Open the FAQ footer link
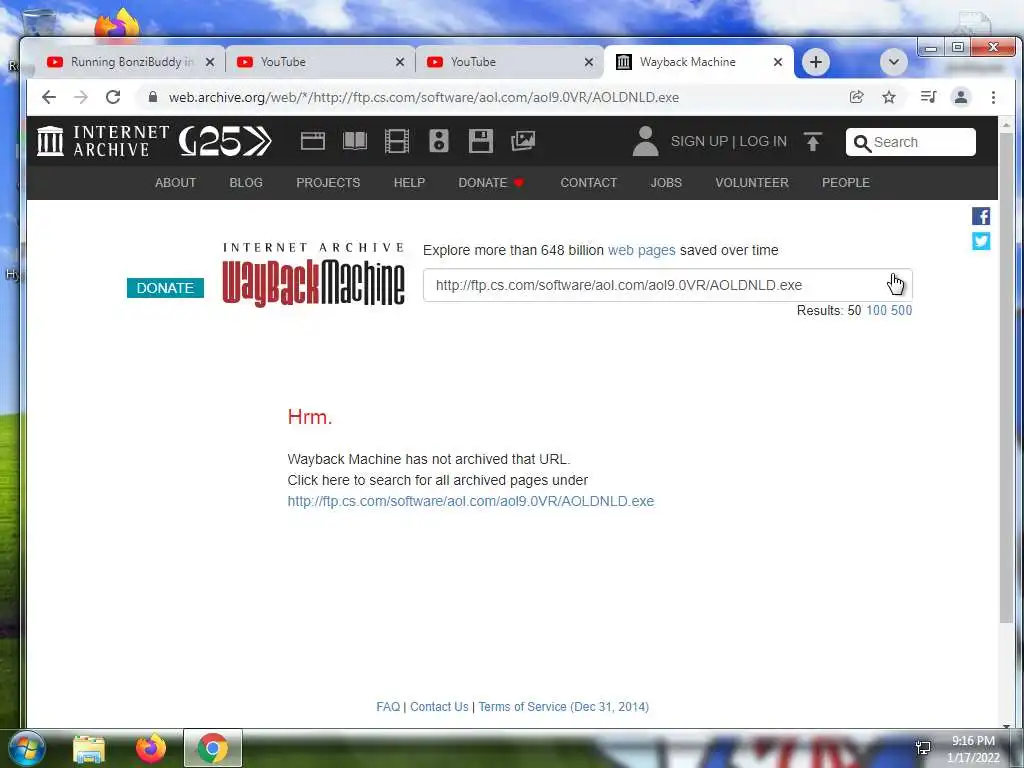This screenshot has height=768, width=1024. (388, 707)
